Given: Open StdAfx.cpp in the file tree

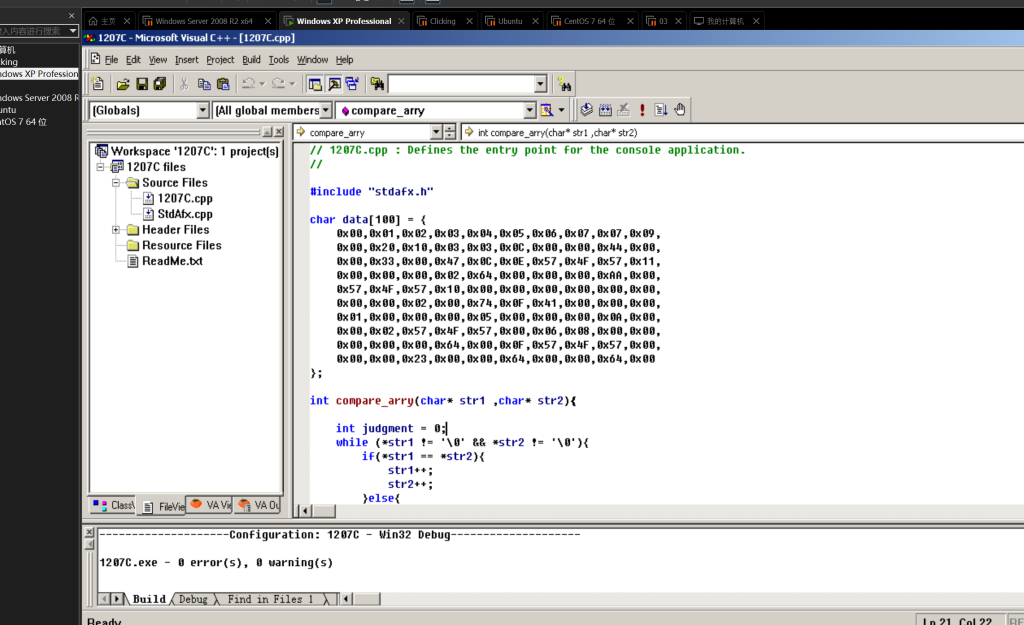Looking at the screenshot, I should coord(184,214).
